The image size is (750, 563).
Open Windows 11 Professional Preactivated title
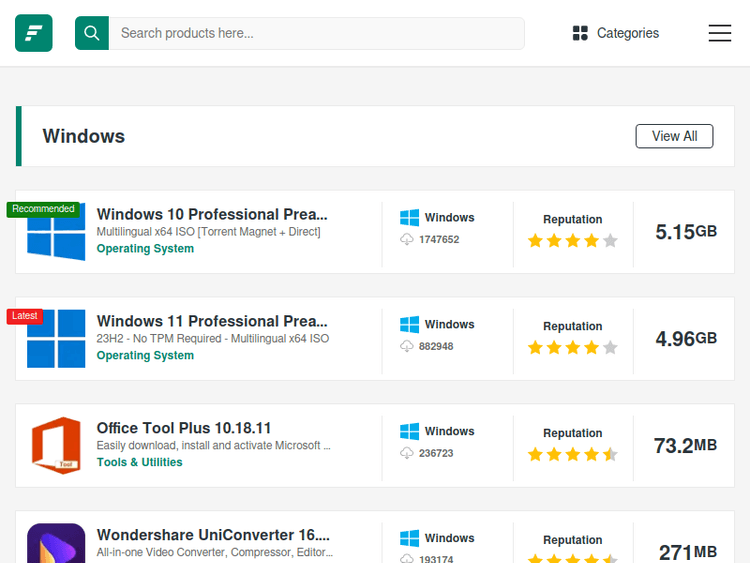point(212,321)
